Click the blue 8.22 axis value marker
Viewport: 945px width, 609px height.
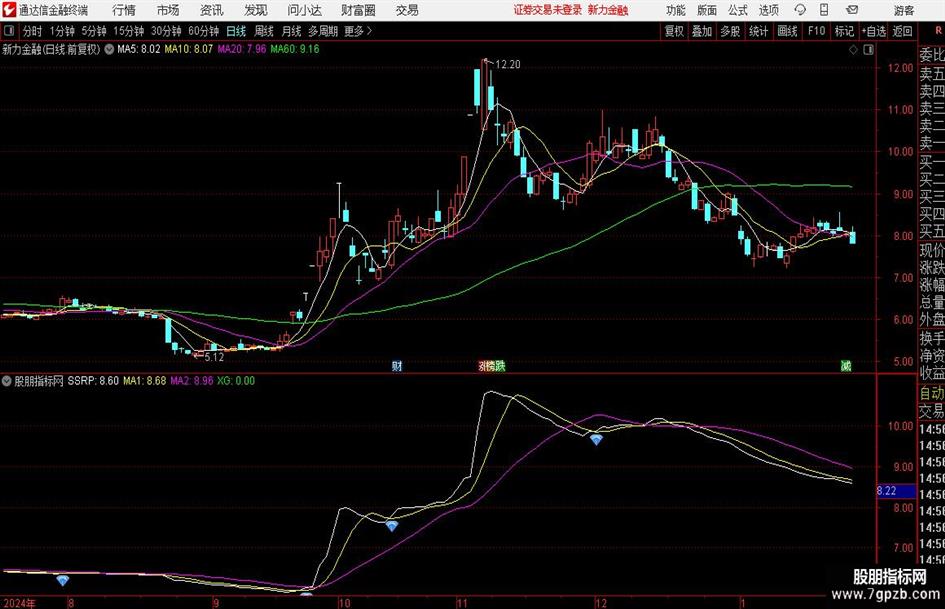(896, 491)
